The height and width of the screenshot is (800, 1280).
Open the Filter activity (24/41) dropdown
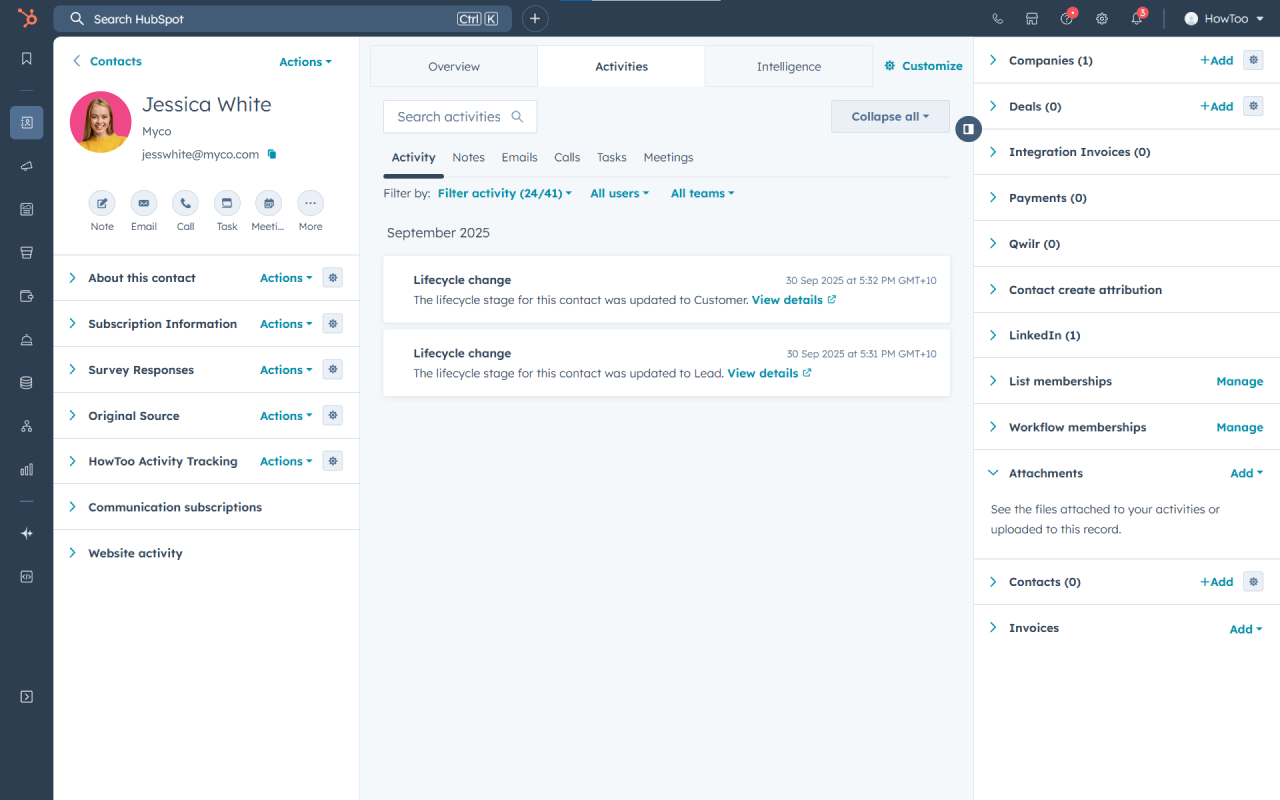505,193
